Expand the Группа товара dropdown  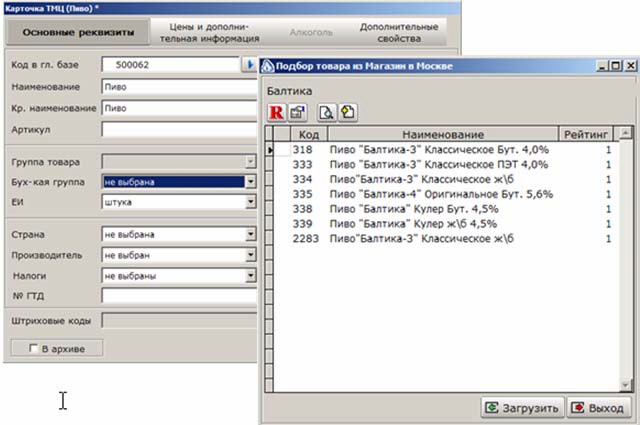pos(251,162)
